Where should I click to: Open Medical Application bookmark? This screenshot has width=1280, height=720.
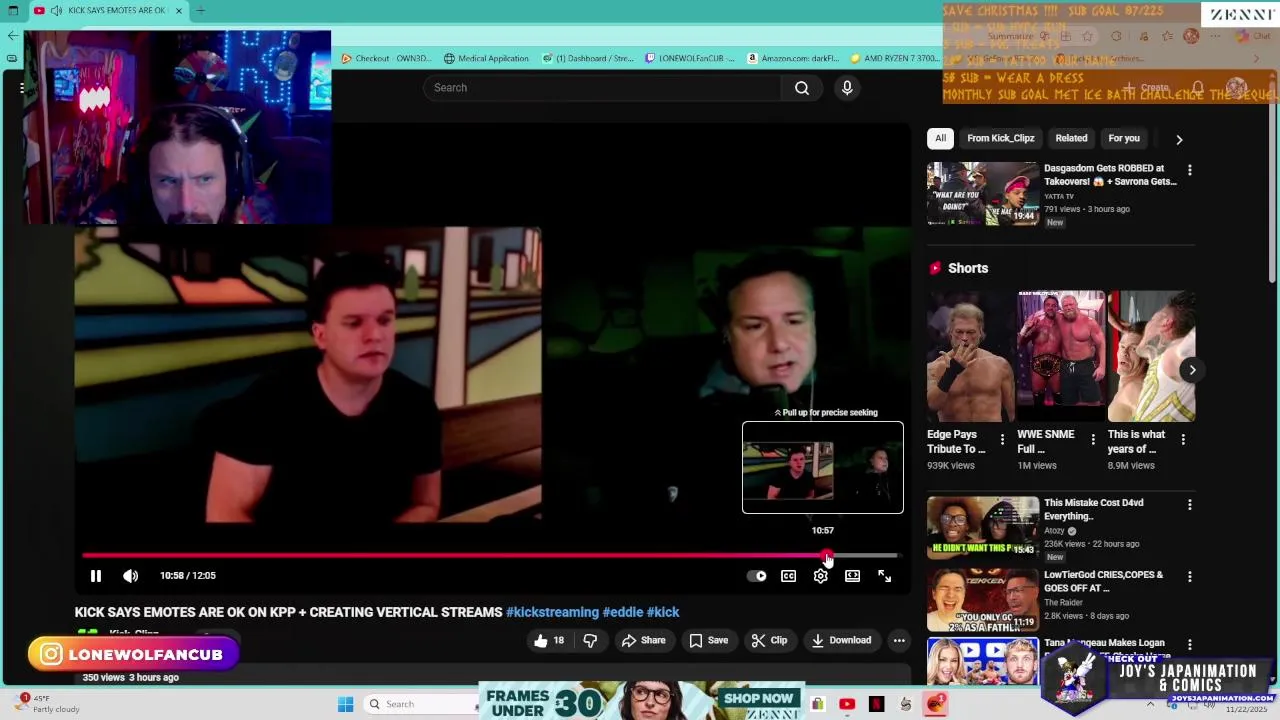[486, 58]
